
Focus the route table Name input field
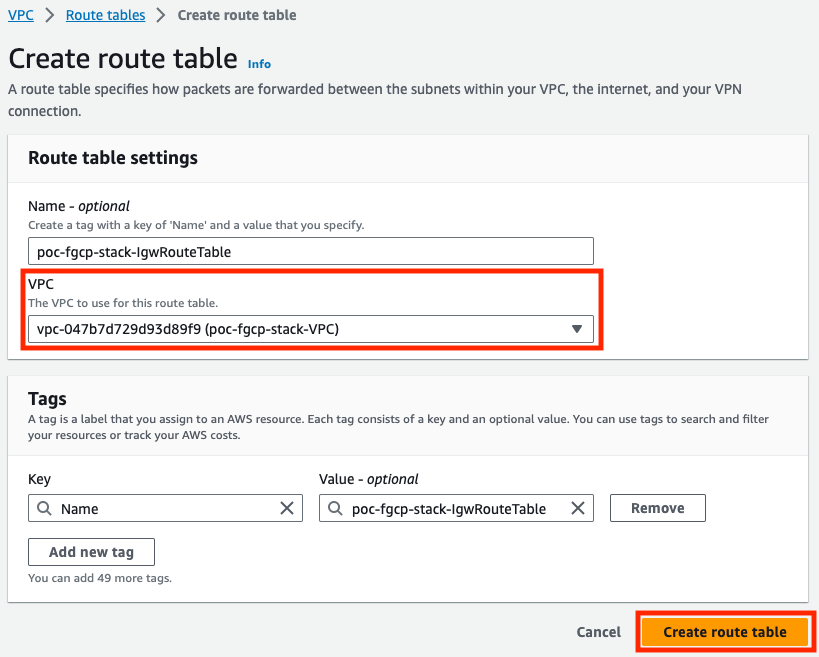311,251
